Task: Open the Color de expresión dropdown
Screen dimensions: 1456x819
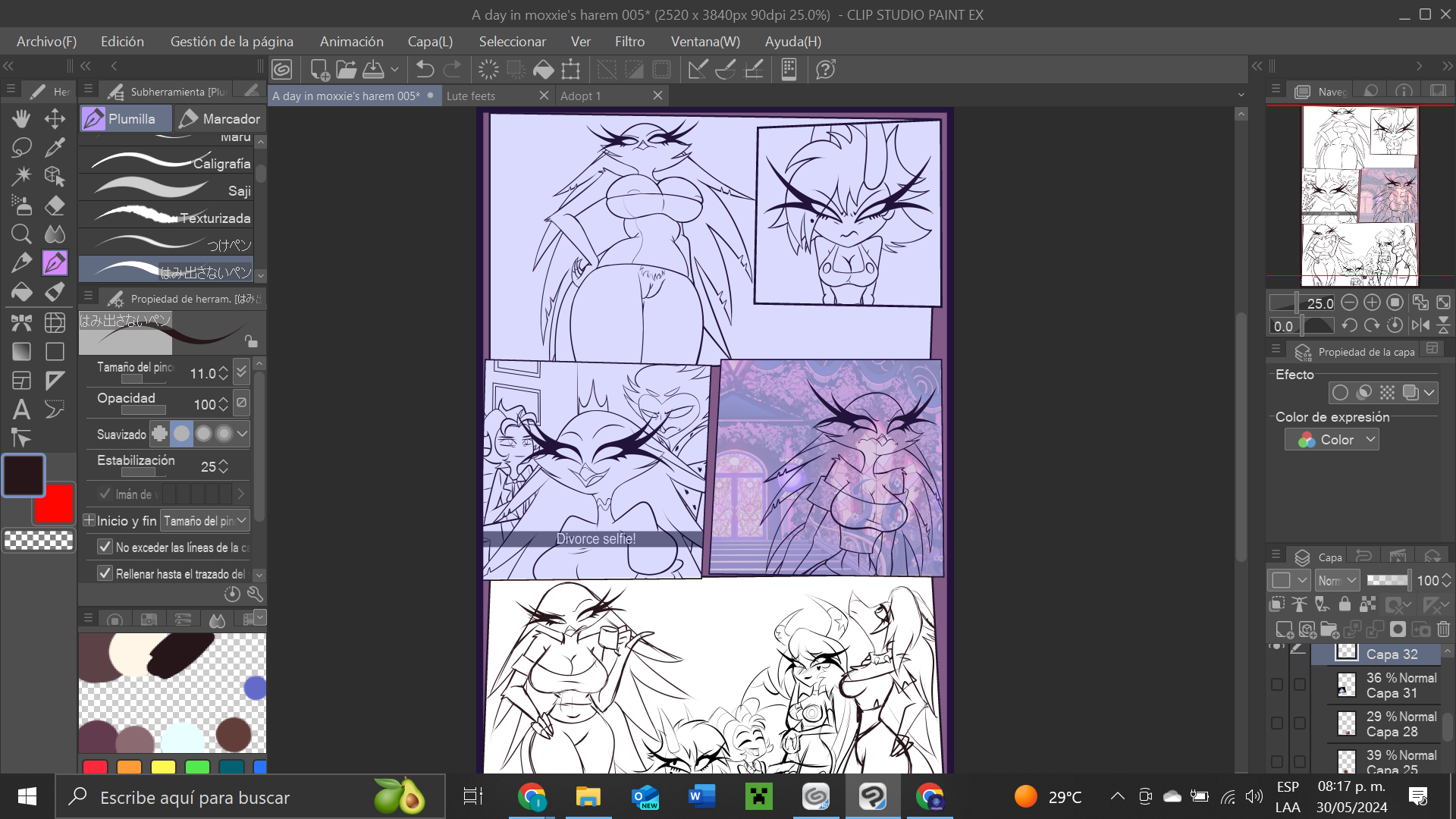Action: point(1332,440)
